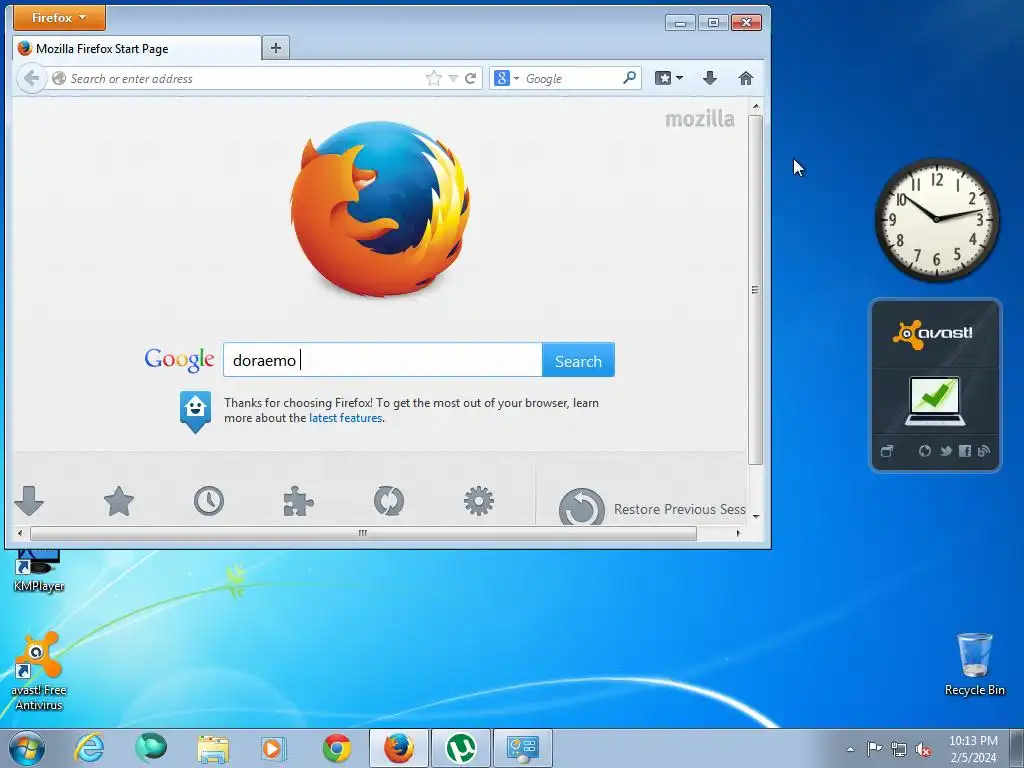Click the vertical scrollbar thumb of the page

(756, 290)
